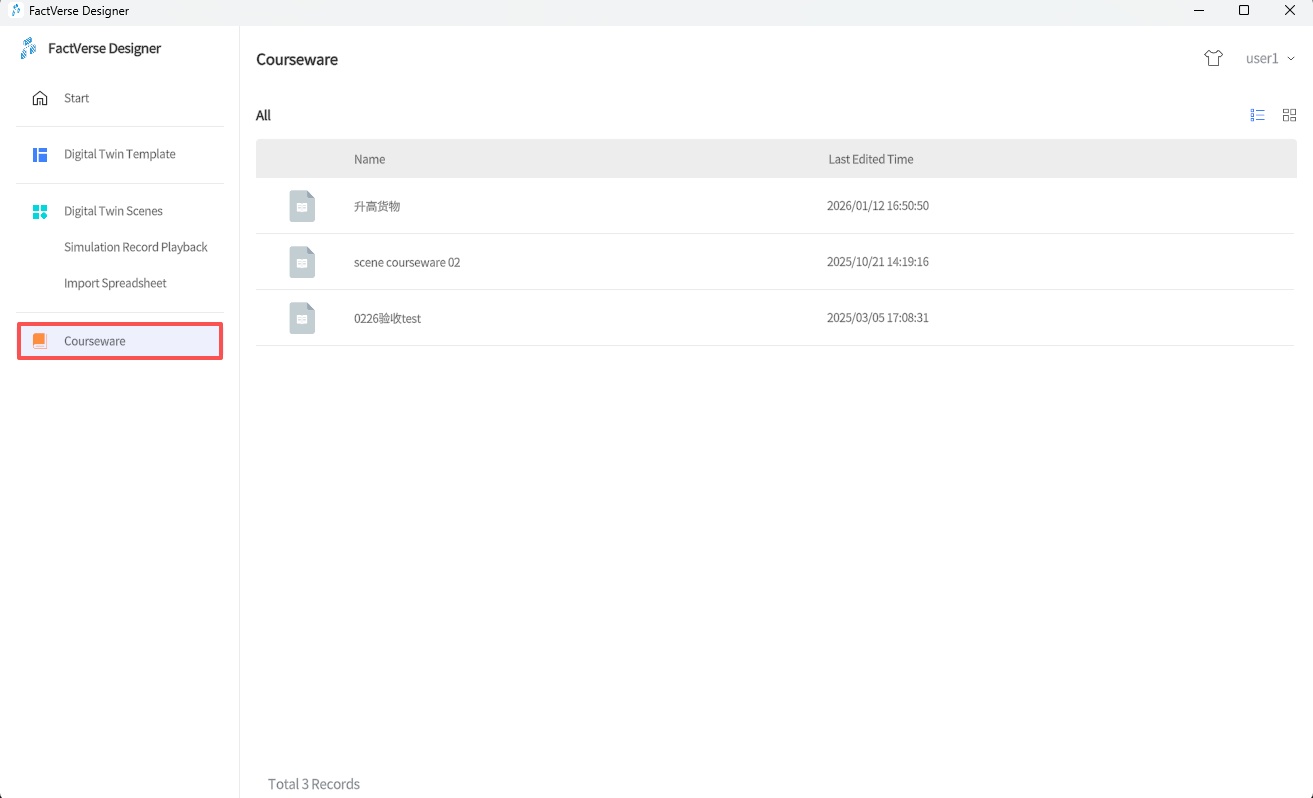Open the 升高货物 courseware name
Screen dimensions: 1313x798
[x=377, y=206]
